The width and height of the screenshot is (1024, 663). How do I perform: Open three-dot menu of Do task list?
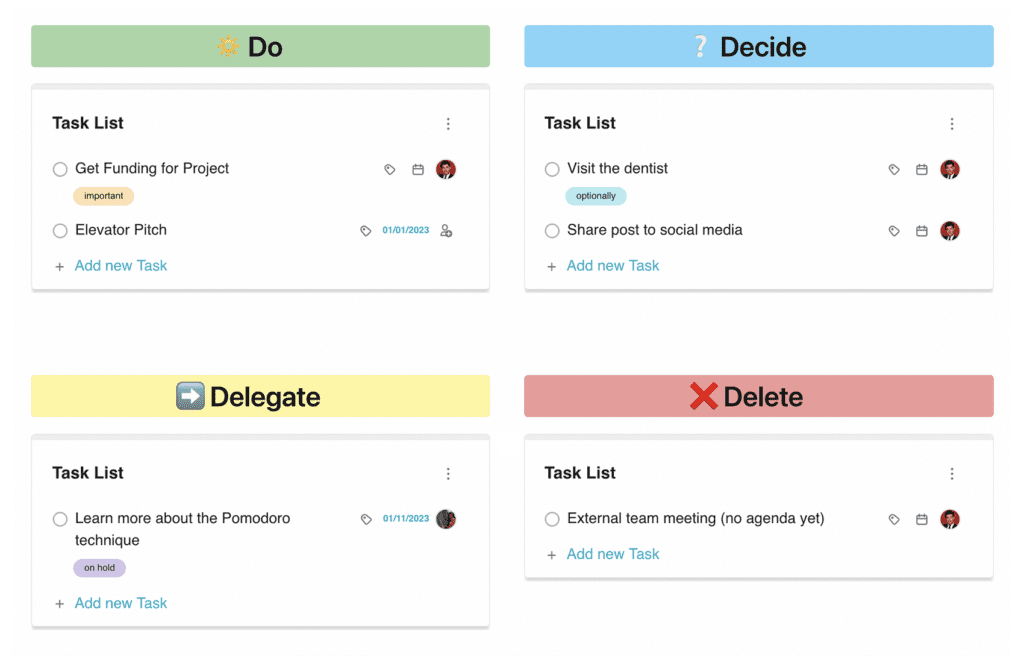click(x=448, y=124)
